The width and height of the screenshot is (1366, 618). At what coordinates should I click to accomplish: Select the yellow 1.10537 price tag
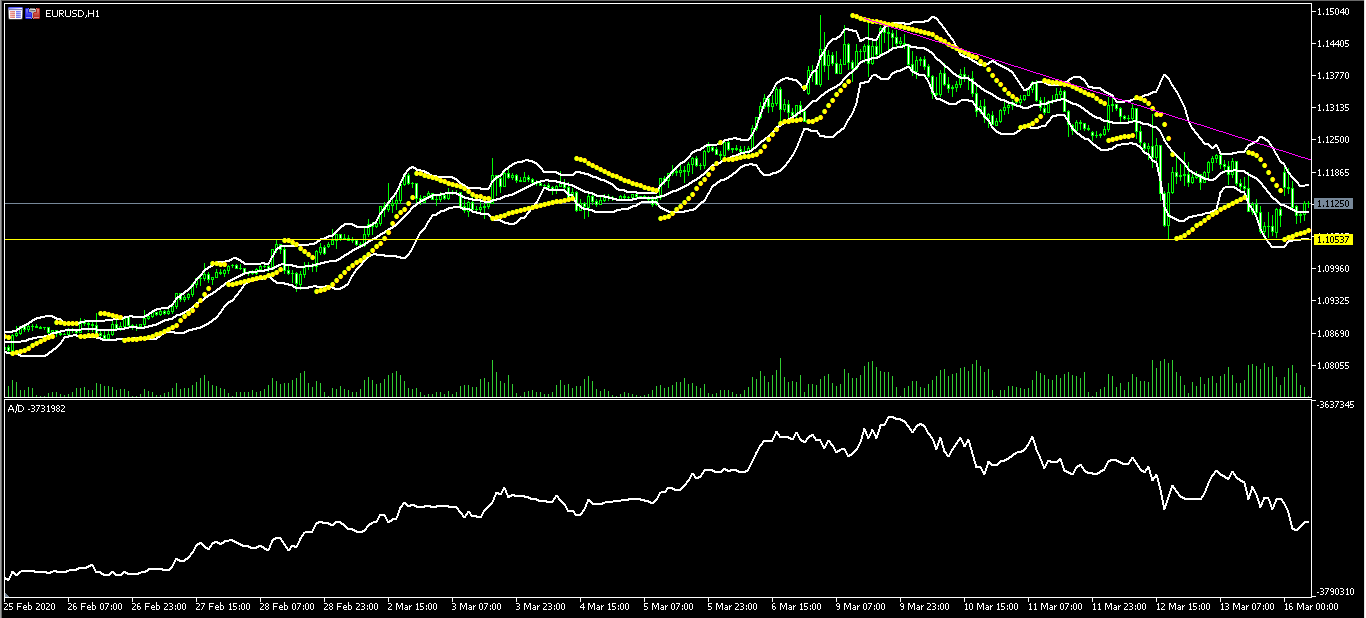pos(1334,239)
